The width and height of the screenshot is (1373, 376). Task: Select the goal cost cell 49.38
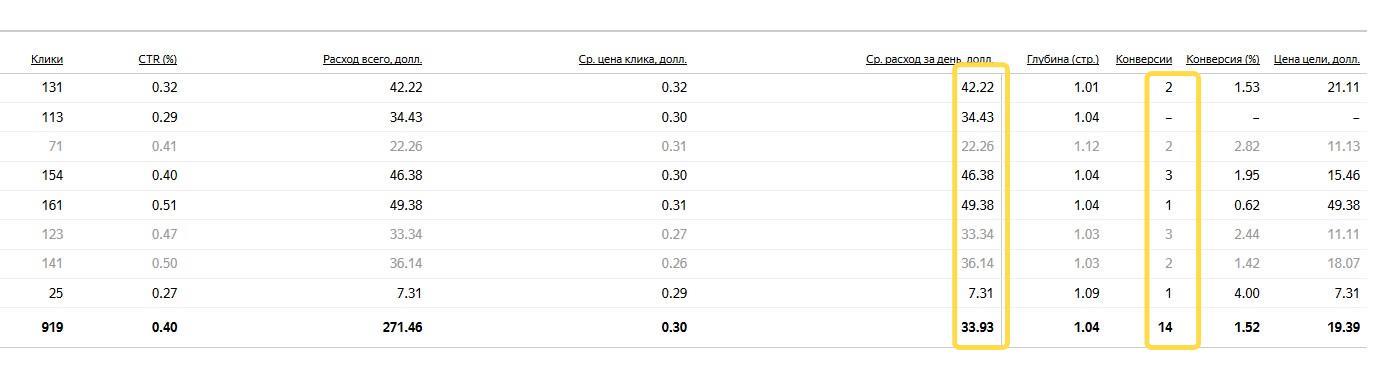click(x=1343, y=205)
